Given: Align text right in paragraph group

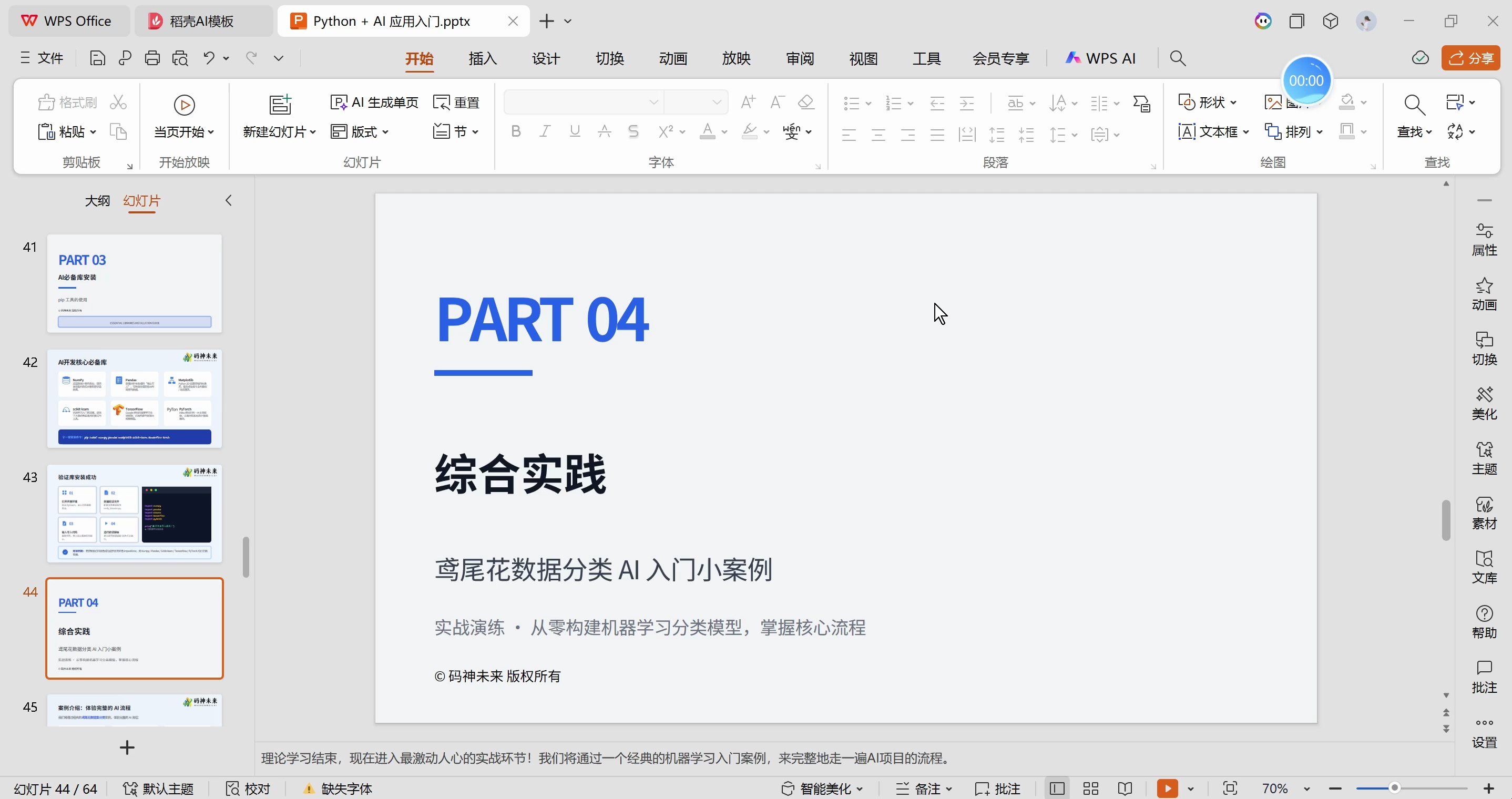Looking at the screenshot, I should [908, 135].
